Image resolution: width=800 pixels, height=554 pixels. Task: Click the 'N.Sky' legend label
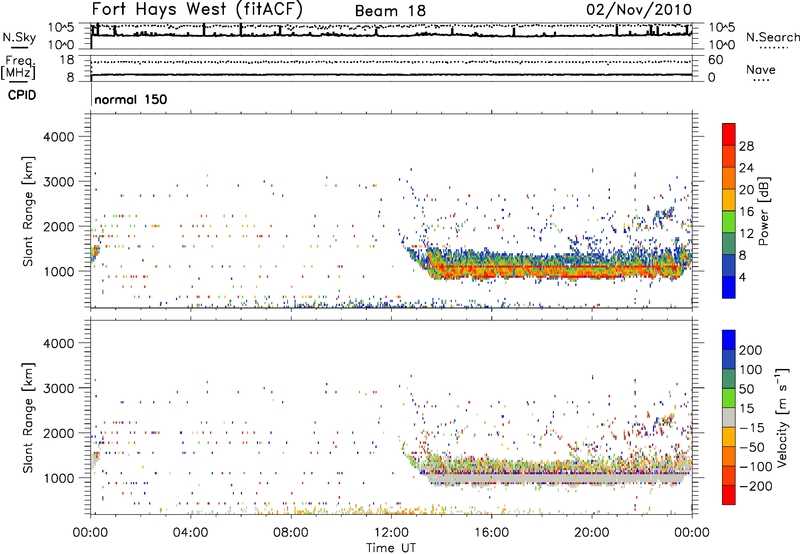pyautogui.click(x=19, y=37)
